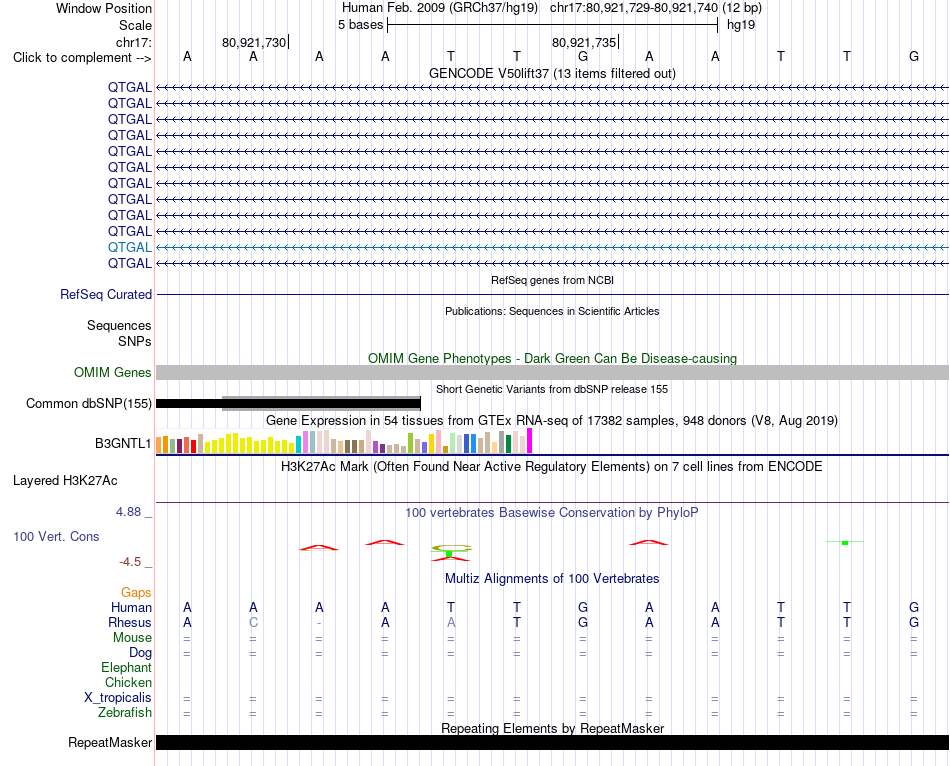Click the orange Gaps row label

[136, 593]
